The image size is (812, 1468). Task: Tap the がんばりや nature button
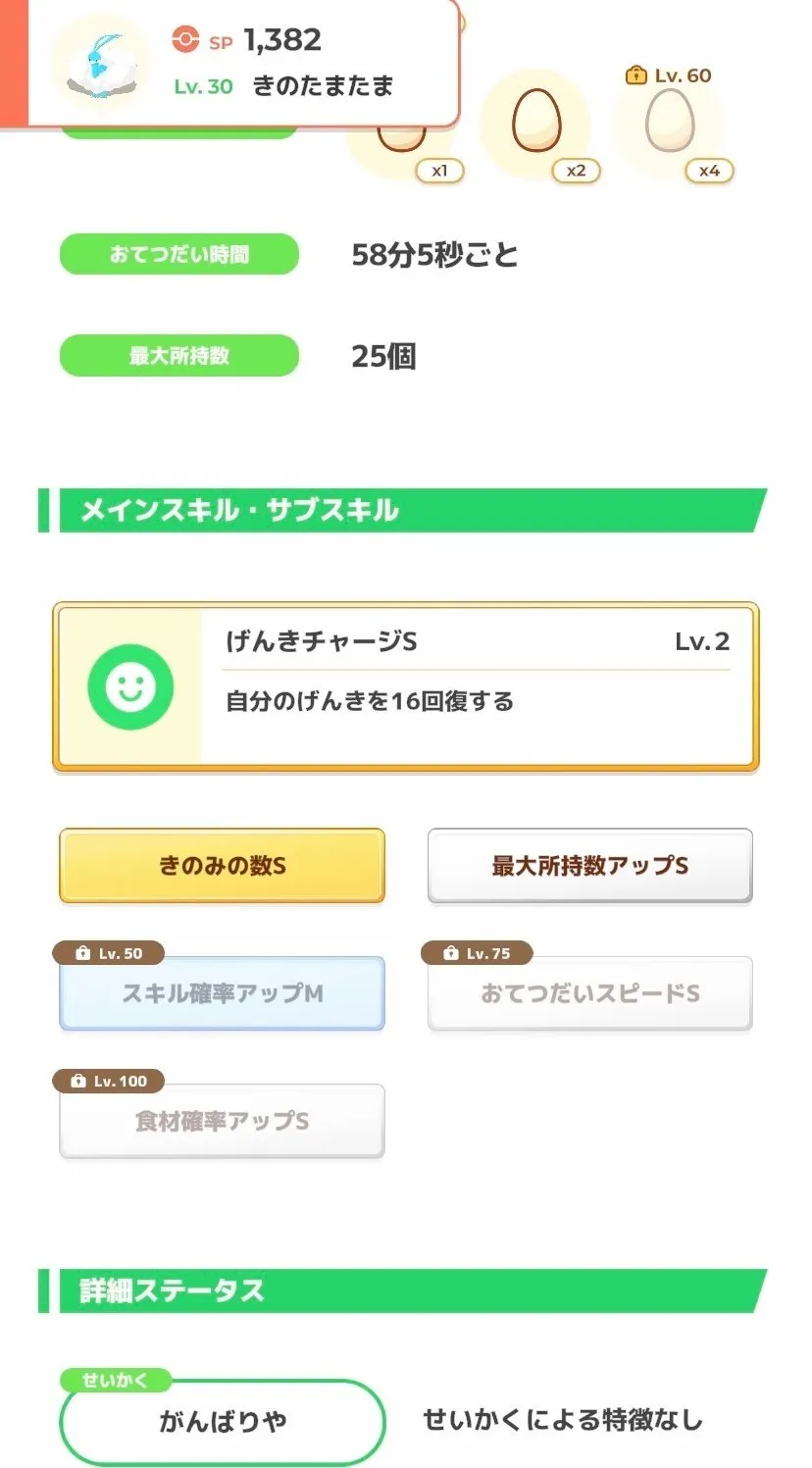point(223,1421)
